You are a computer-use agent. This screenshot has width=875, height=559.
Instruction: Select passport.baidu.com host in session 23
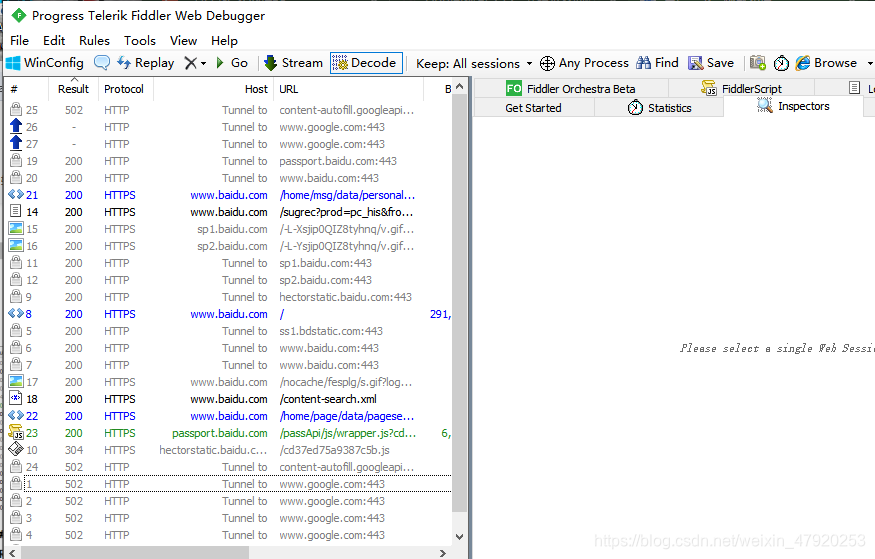pos(220,433)
